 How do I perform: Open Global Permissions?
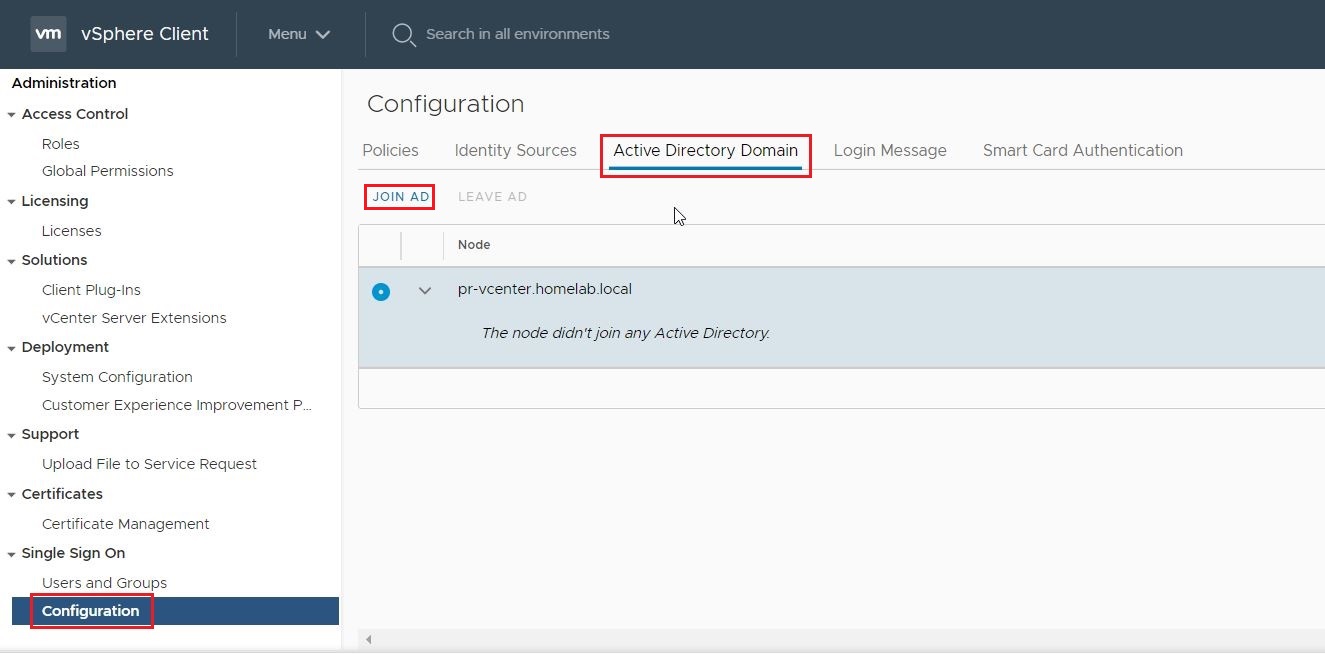[107, 171]
